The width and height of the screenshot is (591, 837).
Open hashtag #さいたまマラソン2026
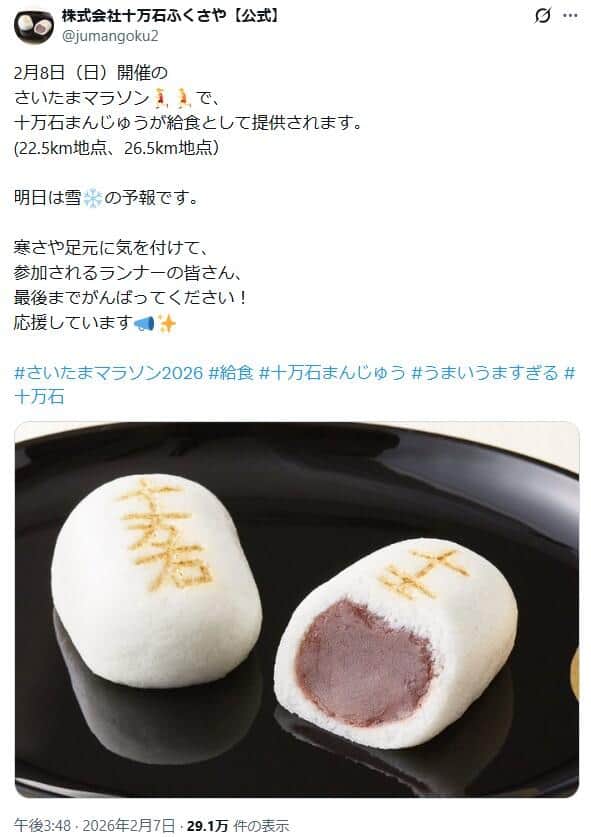click(108, 373)
